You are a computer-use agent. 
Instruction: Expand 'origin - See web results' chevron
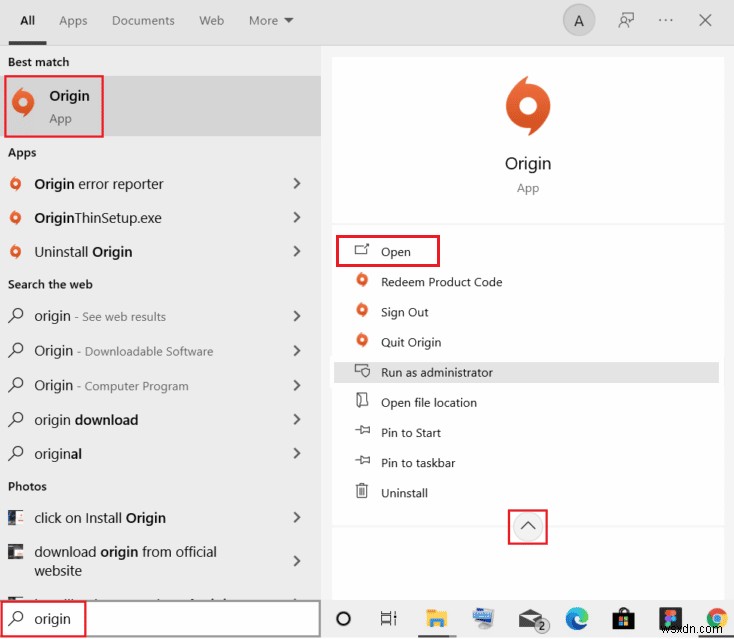(297, 316)
